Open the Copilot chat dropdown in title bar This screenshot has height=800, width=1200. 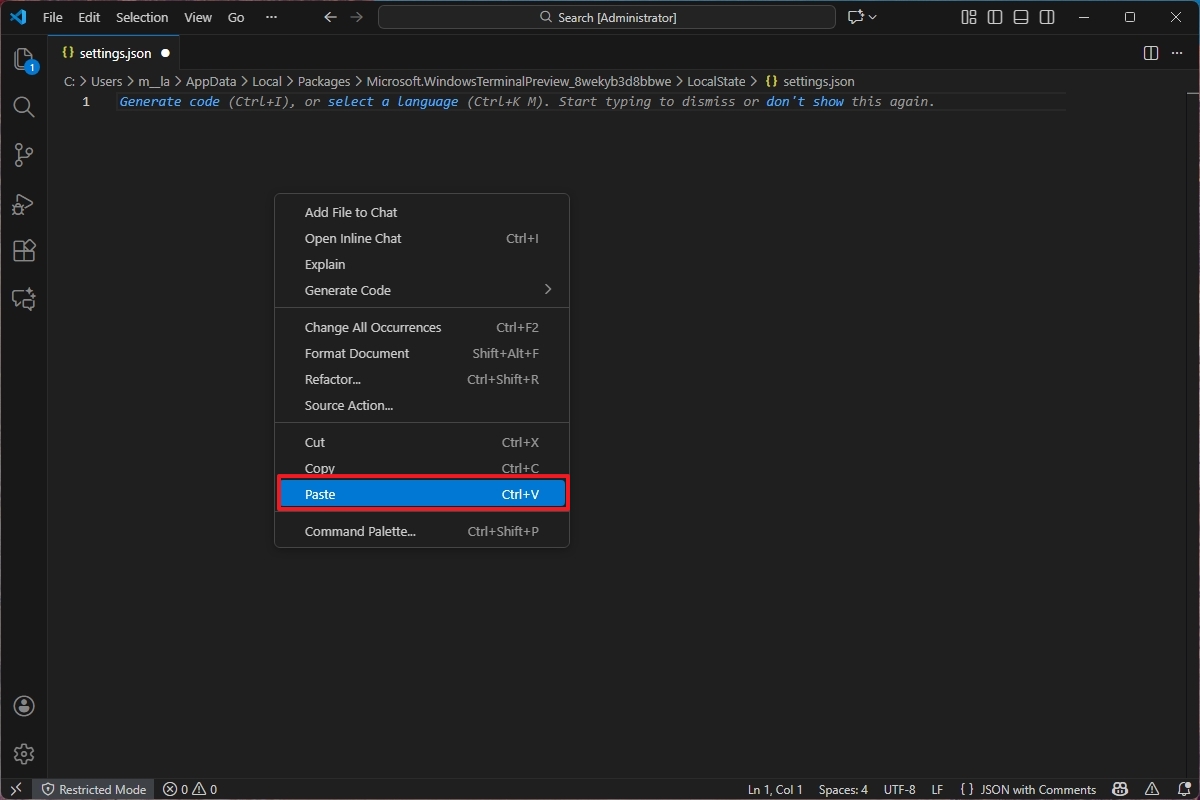click(x=862, y=17)
